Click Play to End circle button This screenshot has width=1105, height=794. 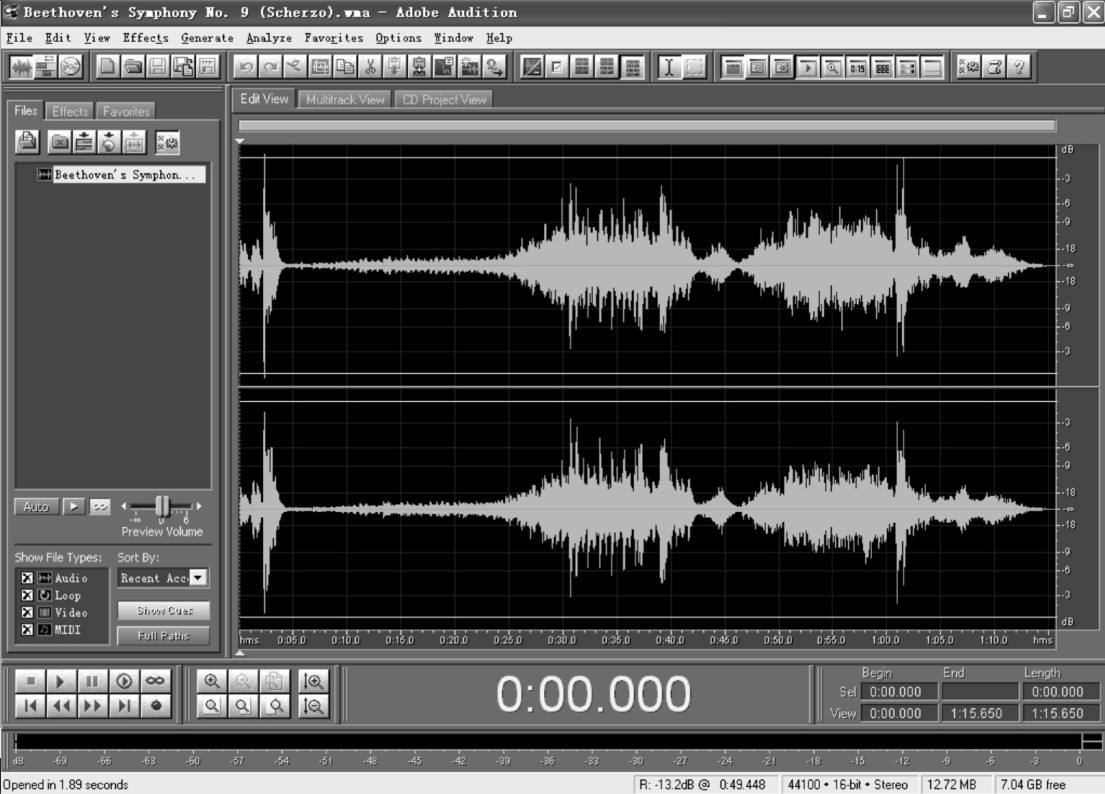[124, 681]
